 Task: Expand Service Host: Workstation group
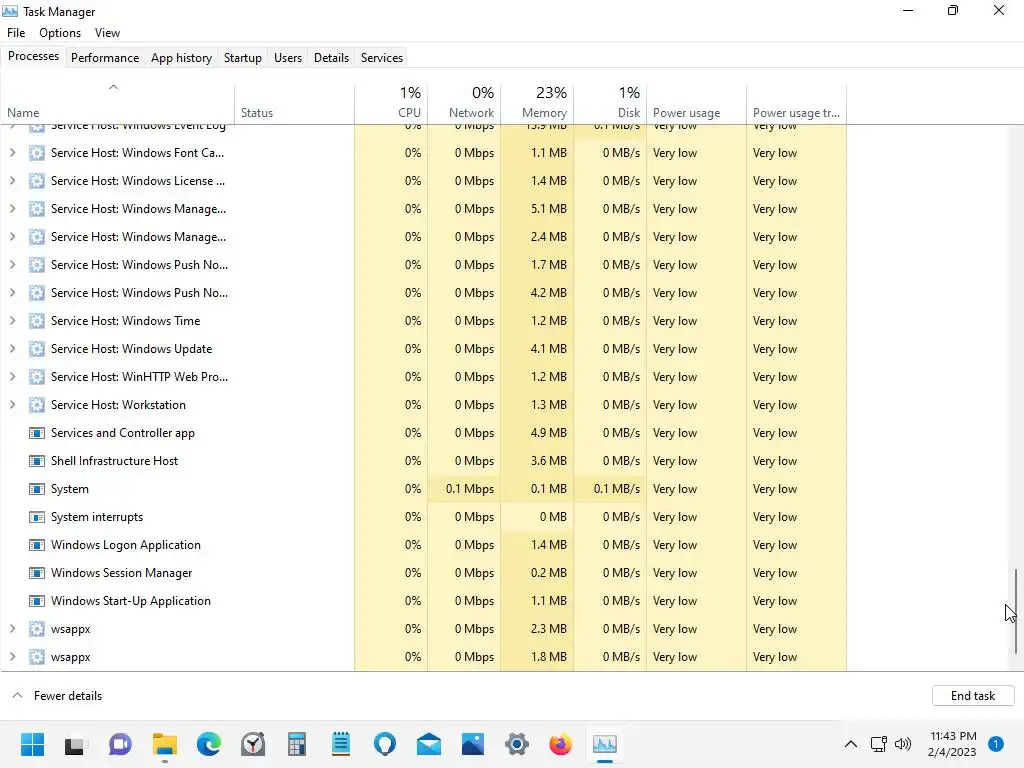[12, 405]
